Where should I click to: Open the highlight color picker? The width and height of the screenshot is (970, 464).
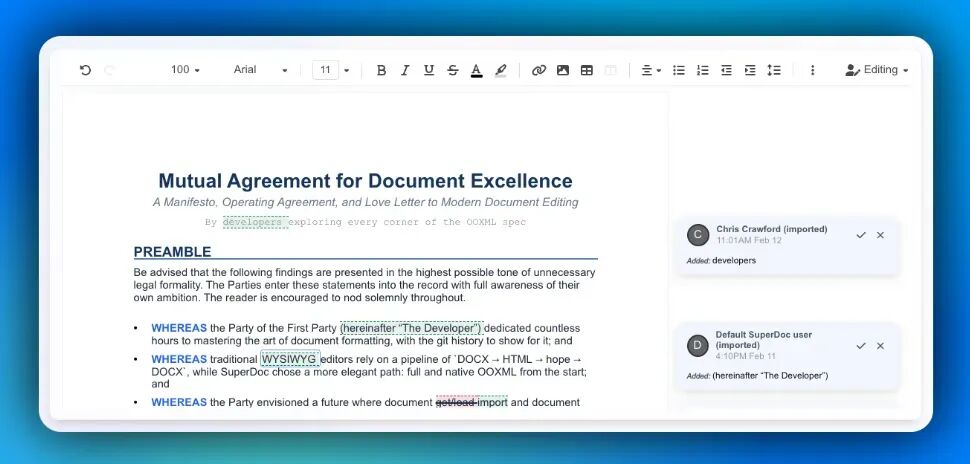pyautogui.click(x=500, y=71)
